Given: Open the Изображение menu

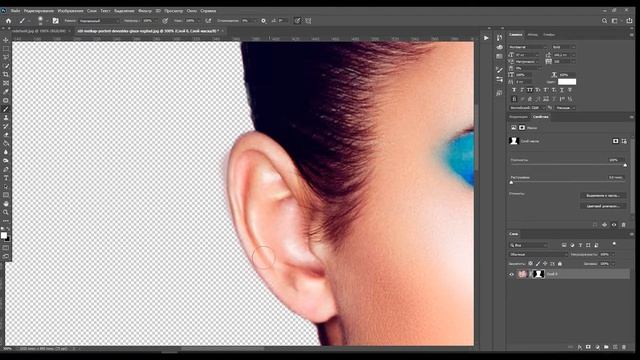Looking at the screenshot, I should click(70, 11).
